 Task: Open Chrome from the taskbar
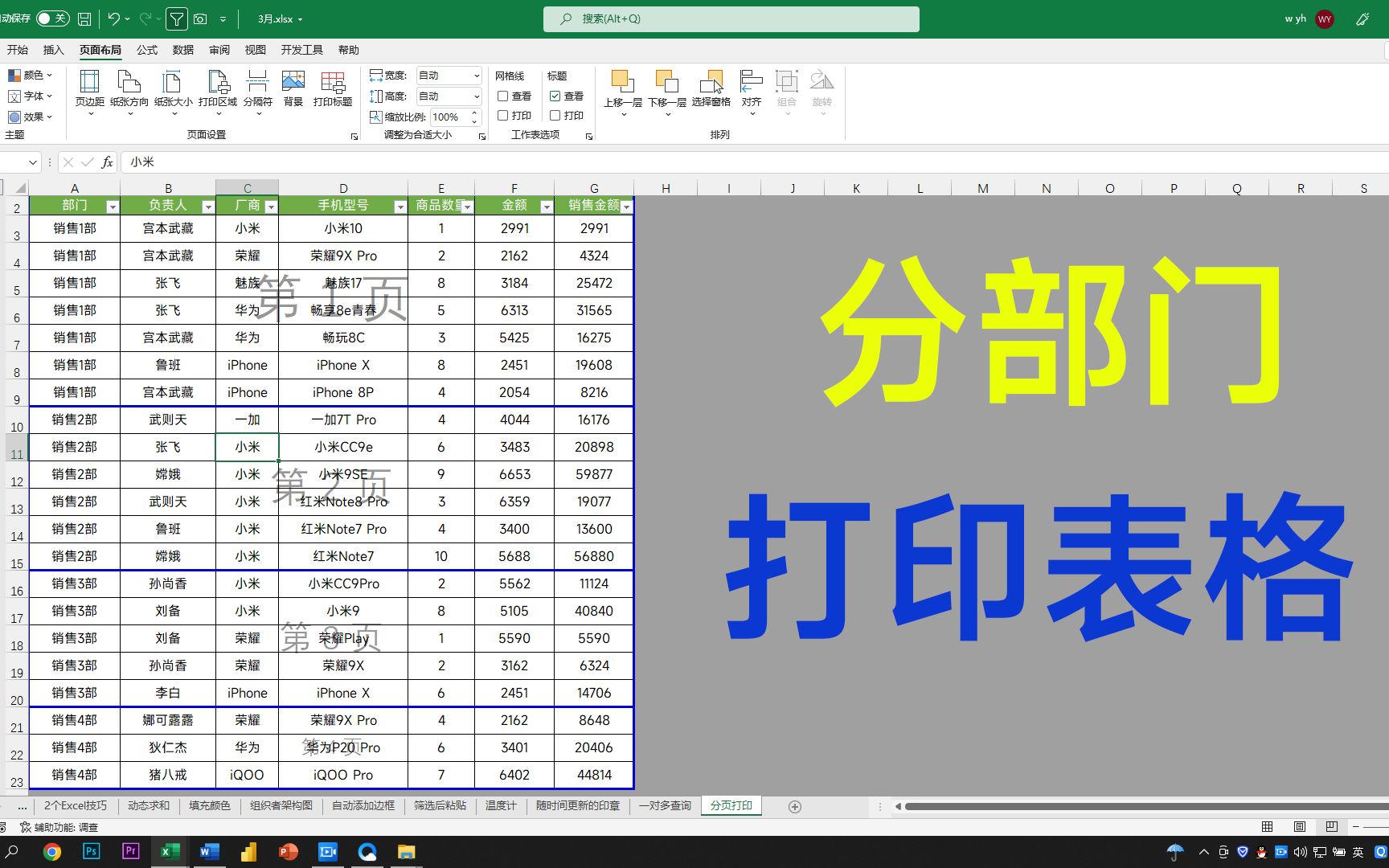tap(52, 852)
